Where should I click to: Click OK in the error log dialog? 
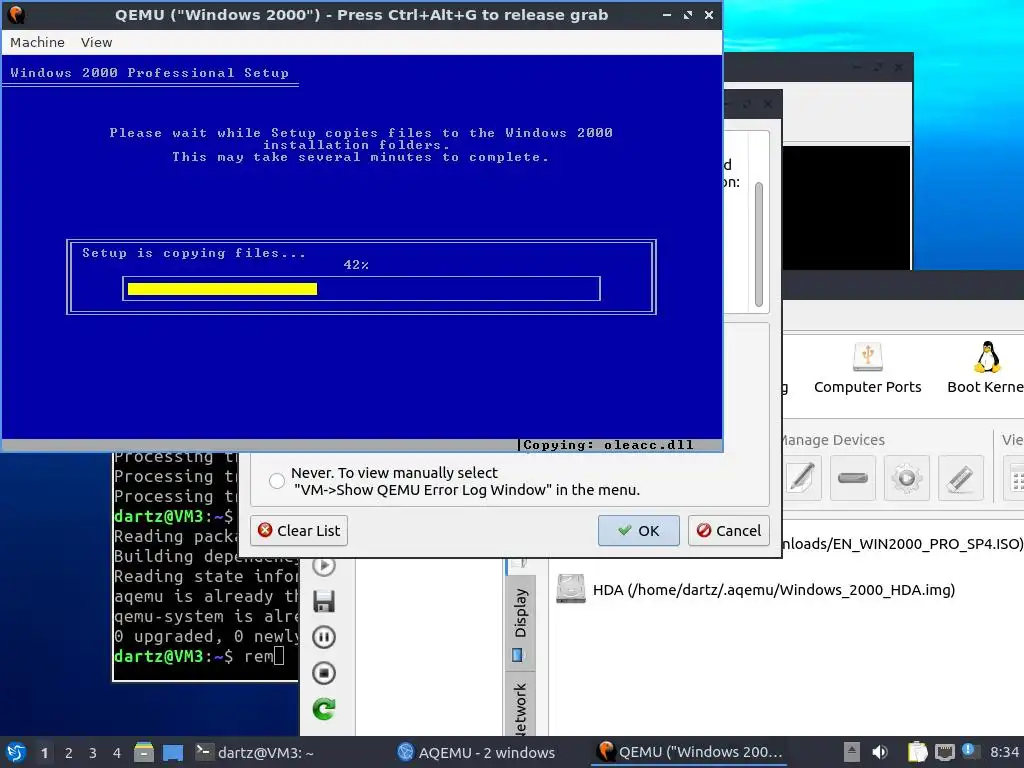click(638, 530)
